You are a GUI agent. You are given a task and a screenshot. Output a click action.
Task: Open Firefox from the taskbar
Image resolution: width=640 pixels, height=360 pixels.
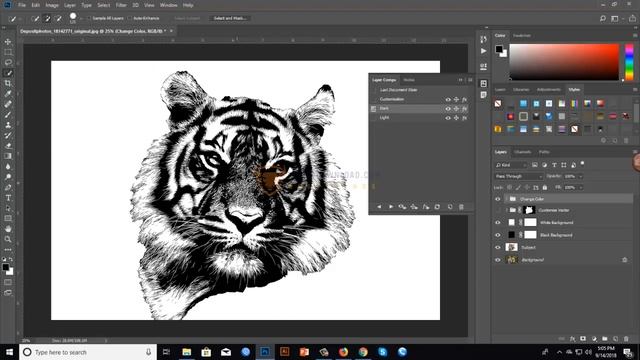343,352
